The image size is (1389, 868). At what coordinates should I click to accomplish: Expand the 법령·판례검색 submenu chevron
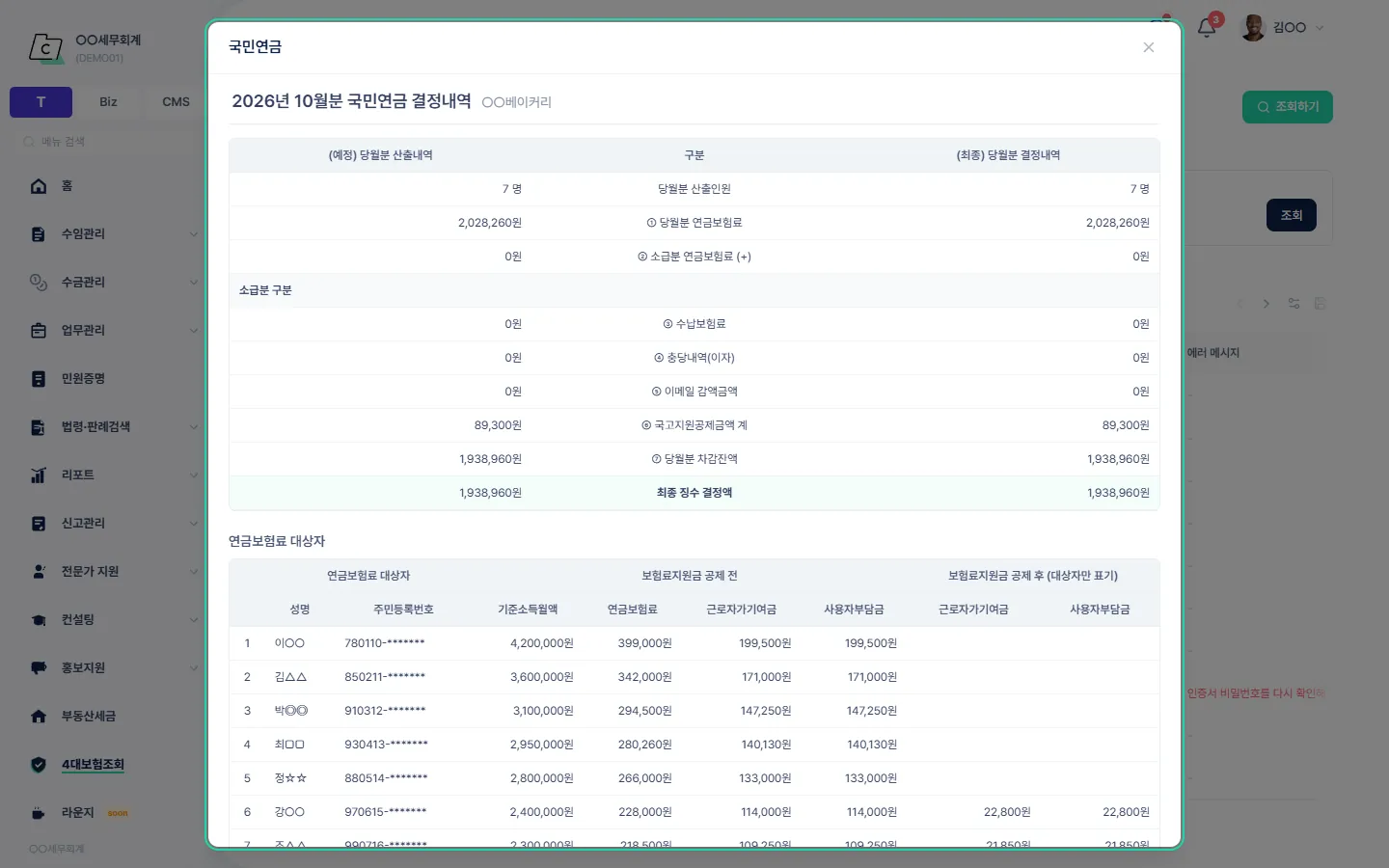(x=194, y=427)
